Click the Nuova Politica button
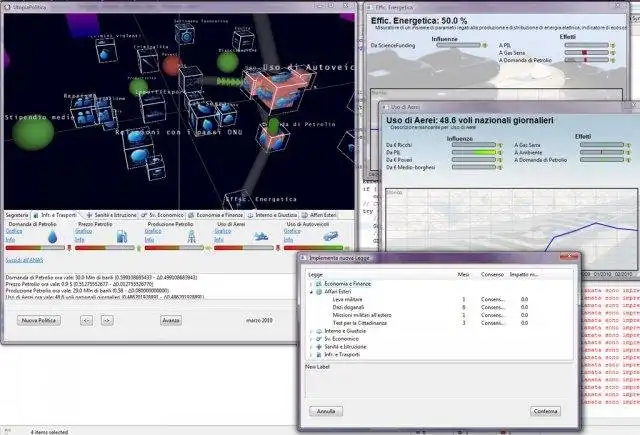The width and height of the screenshot is (640, 435). [39, 320]
